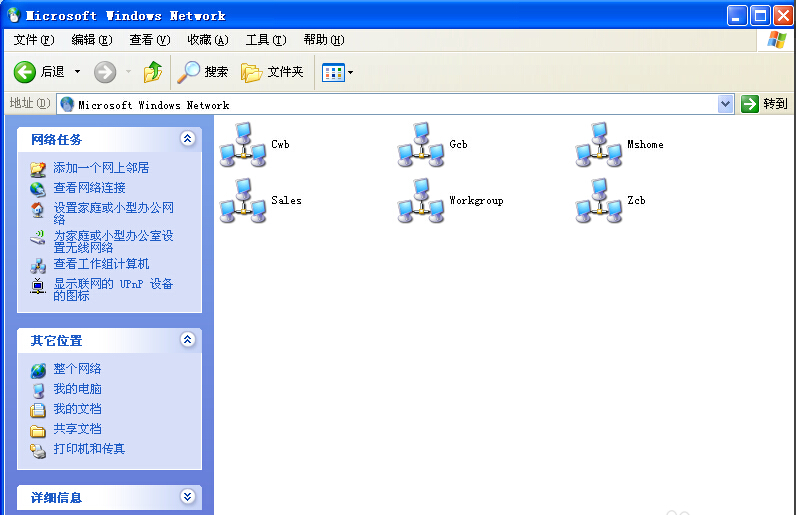
Task: Select the Sales workgroup icon
Action: pos(243,201)
